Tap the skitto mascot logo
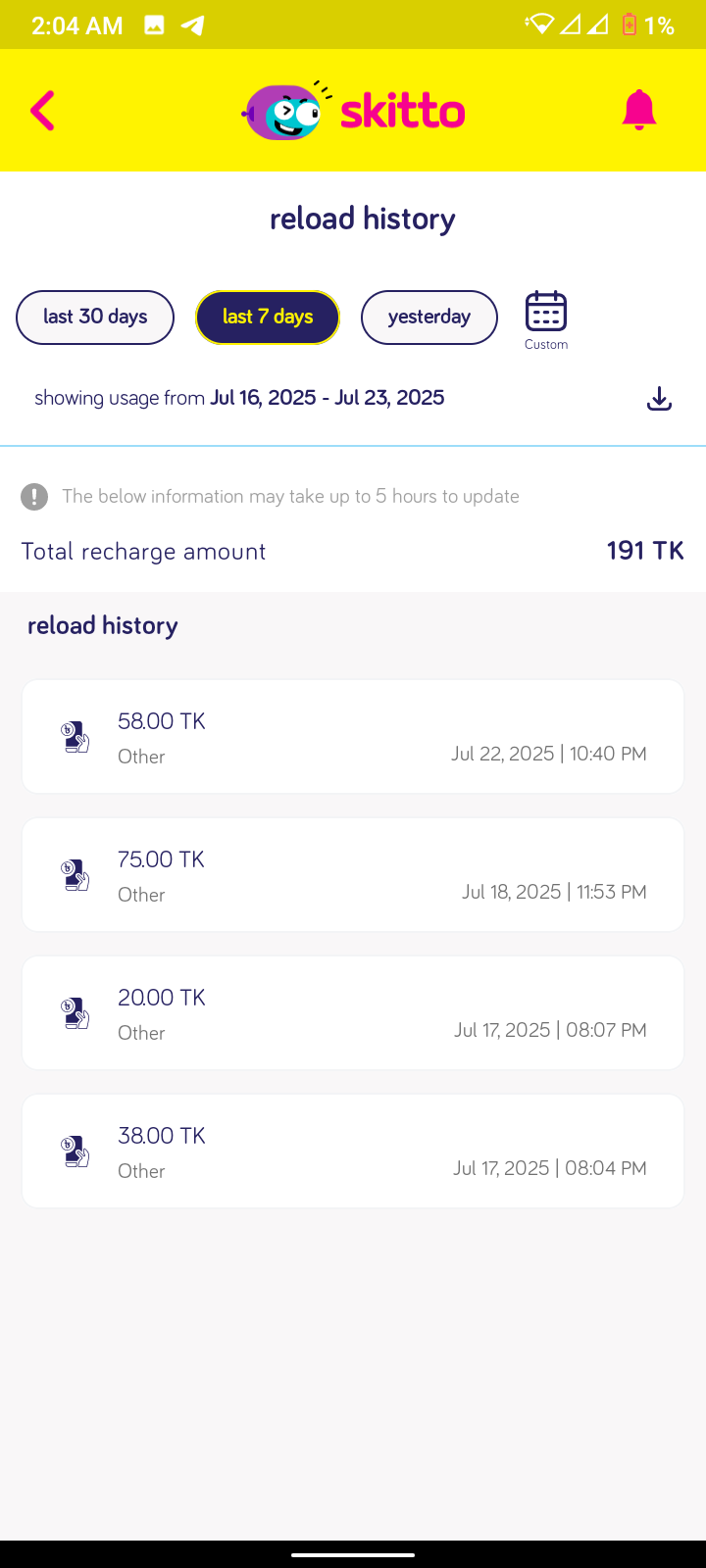Viewport: 706px width, 1568px height. click(283, 113)
